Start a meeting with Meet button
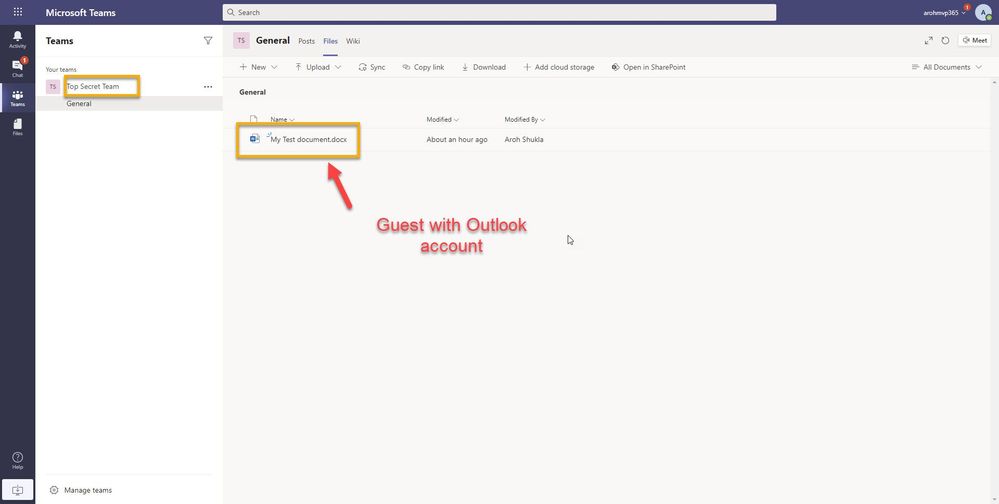Viewport: 999px width, 504px height. coord(974,40)
